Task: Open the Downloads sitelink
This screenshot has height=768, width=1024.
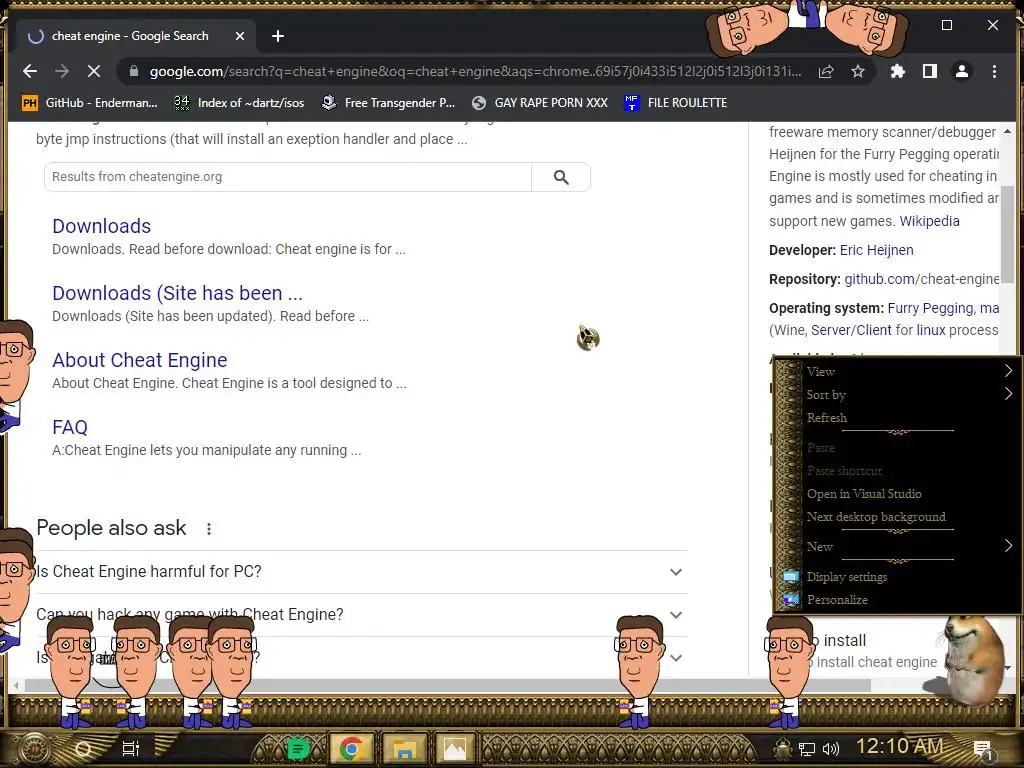Action: (102, 226)
